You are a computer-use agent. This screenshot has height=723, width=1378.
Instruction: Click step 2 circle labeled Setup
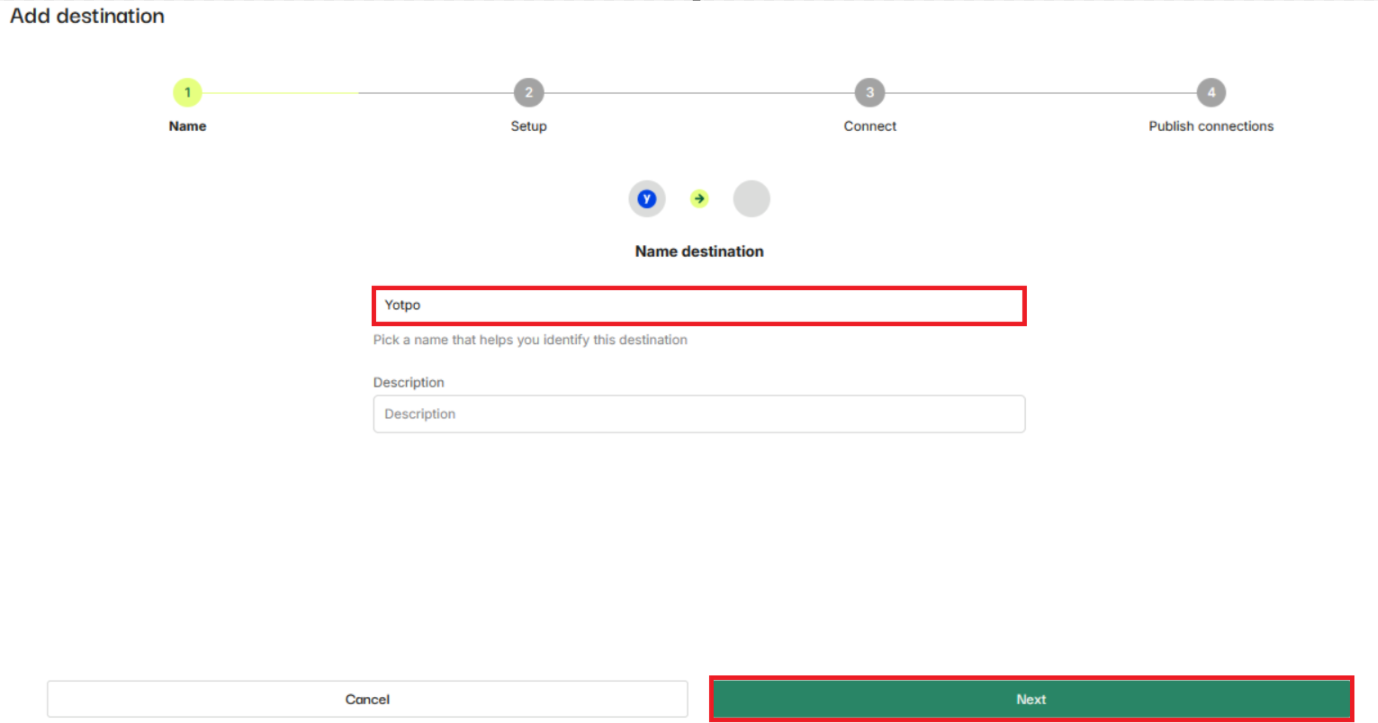[x=528, y=91]
